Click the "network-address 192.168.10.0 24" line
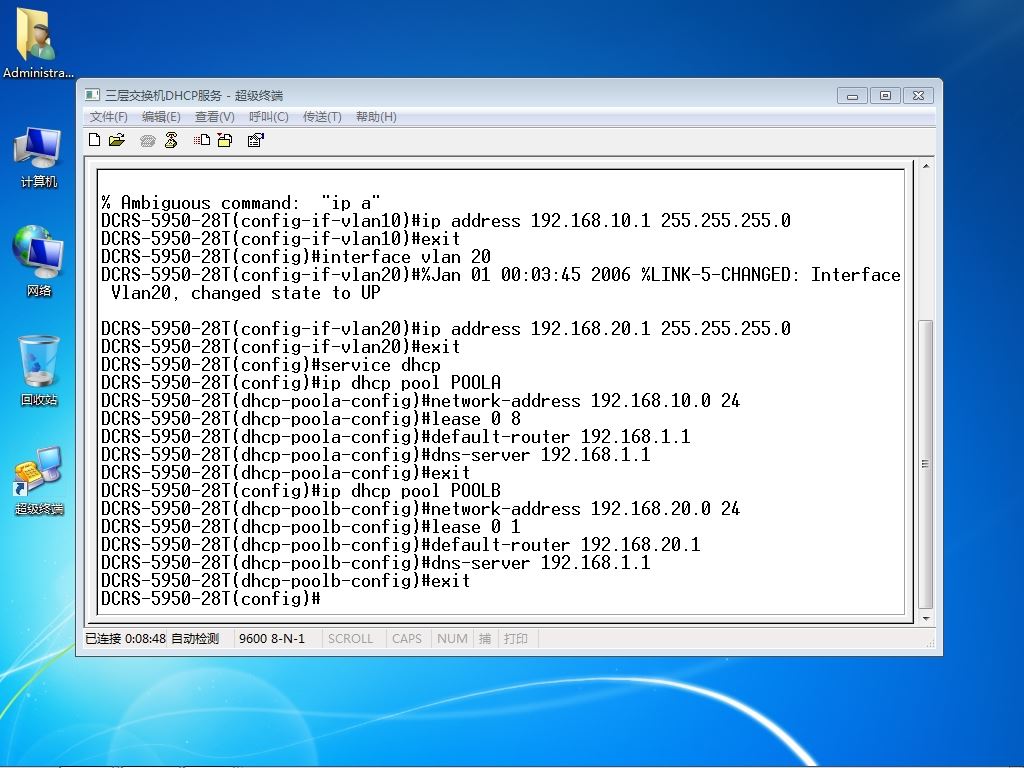 421,400
